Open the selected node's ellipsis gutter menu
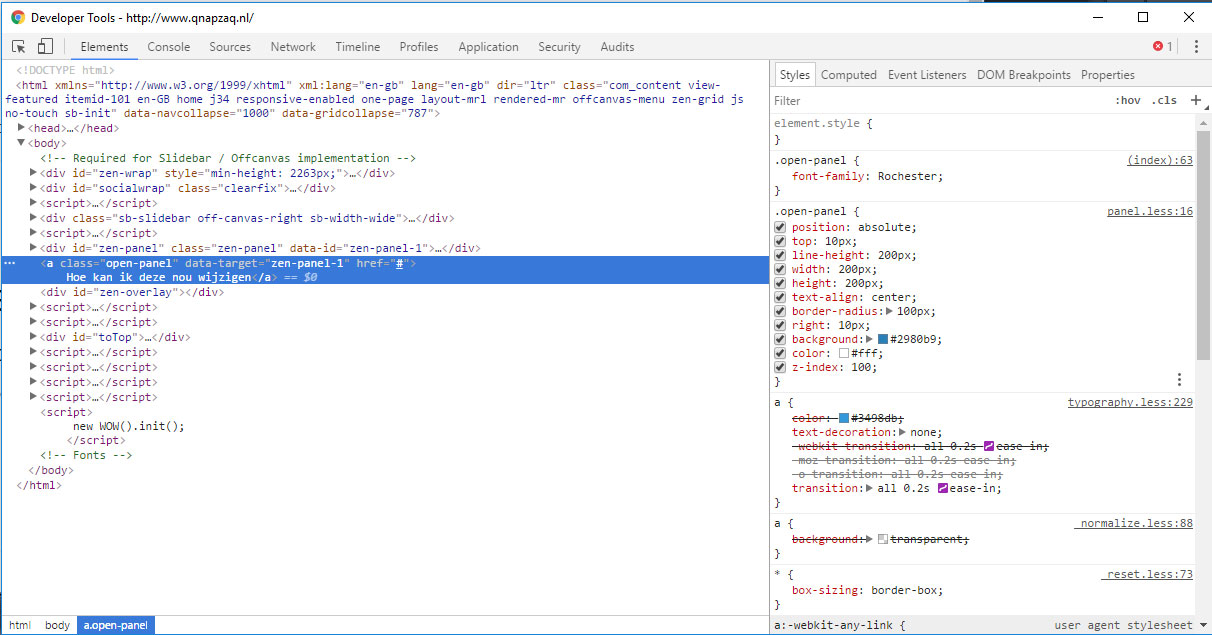This screenshot has height=635, width=1212. pos(10,263)
